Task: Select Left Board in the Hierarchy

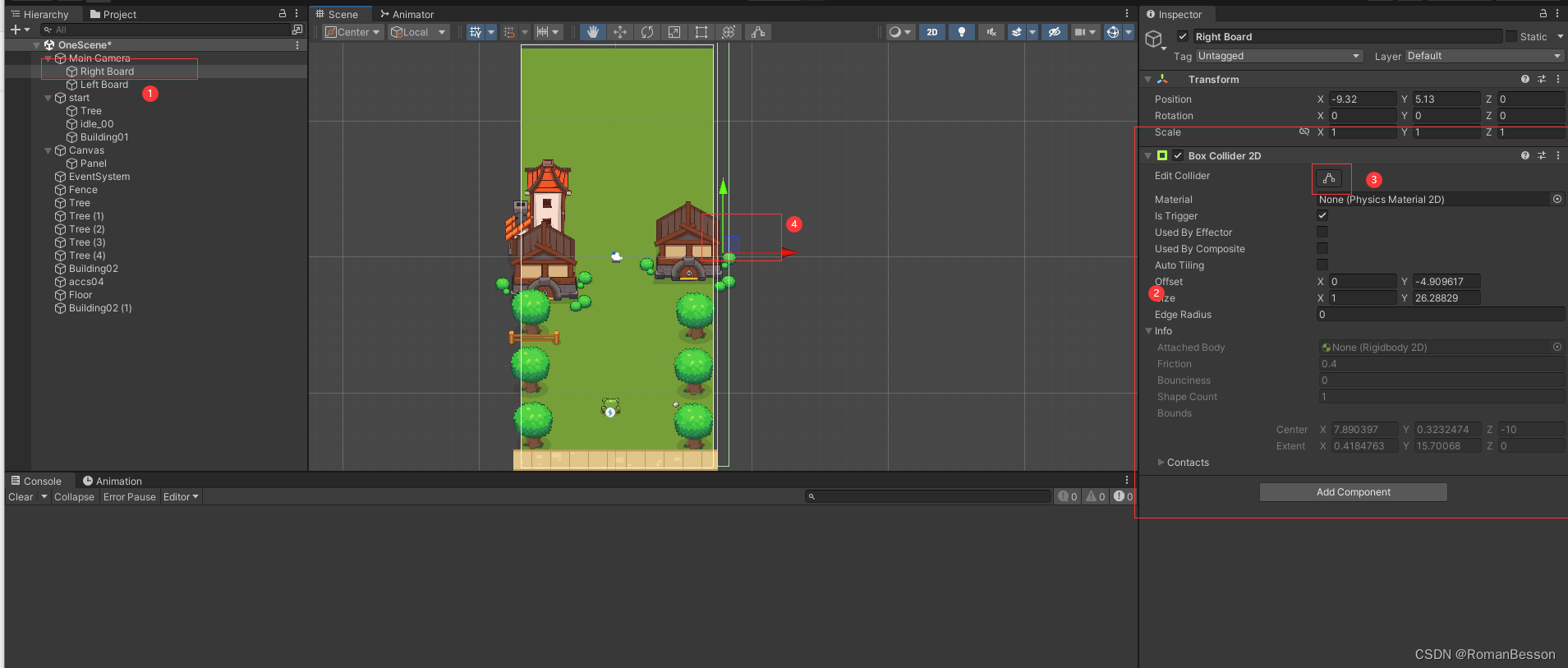Action: point(104,85)
